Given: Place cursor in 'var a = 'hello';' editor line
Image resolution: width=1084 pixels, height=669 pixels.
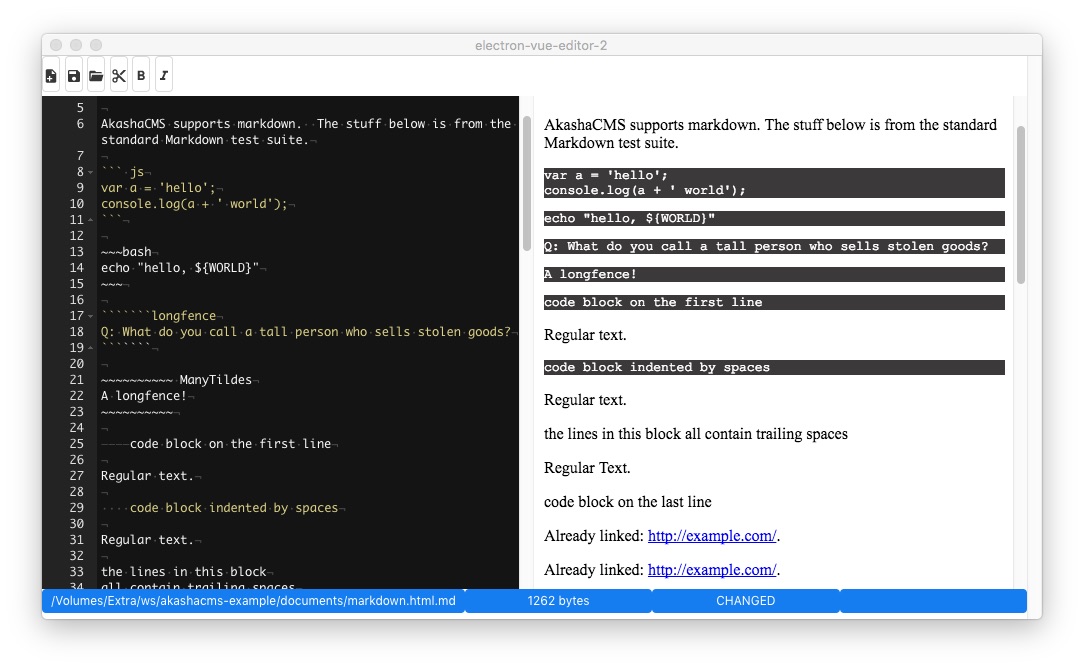Looking at the screenshot, I should pyautogui.click(x=158, y=188).
